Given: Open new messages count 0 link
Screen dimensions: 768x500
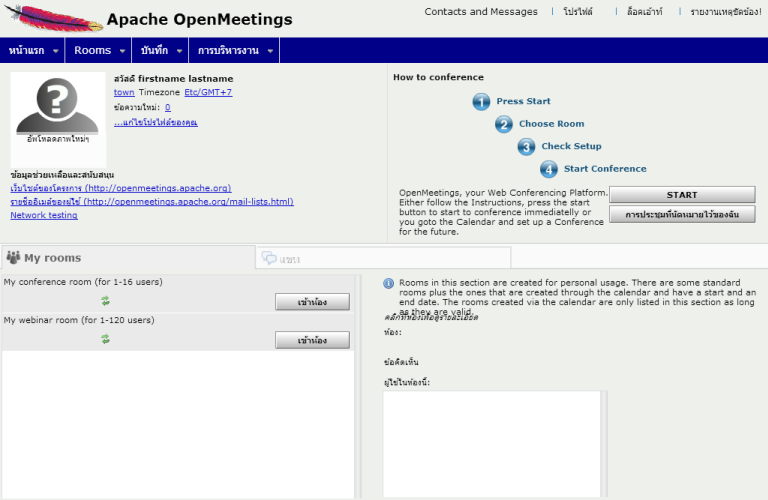Looking at the screenshot, I should point(168,107).
